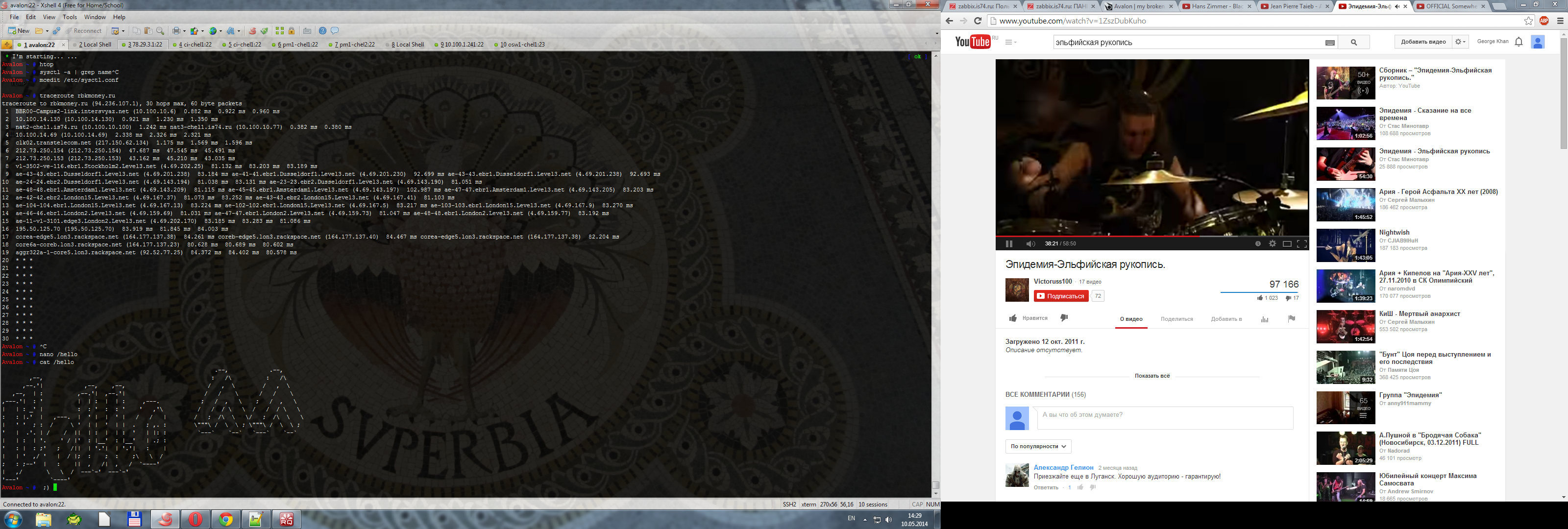Click the padlock lock-screen toolbar icon

click(x=292, y=30)
